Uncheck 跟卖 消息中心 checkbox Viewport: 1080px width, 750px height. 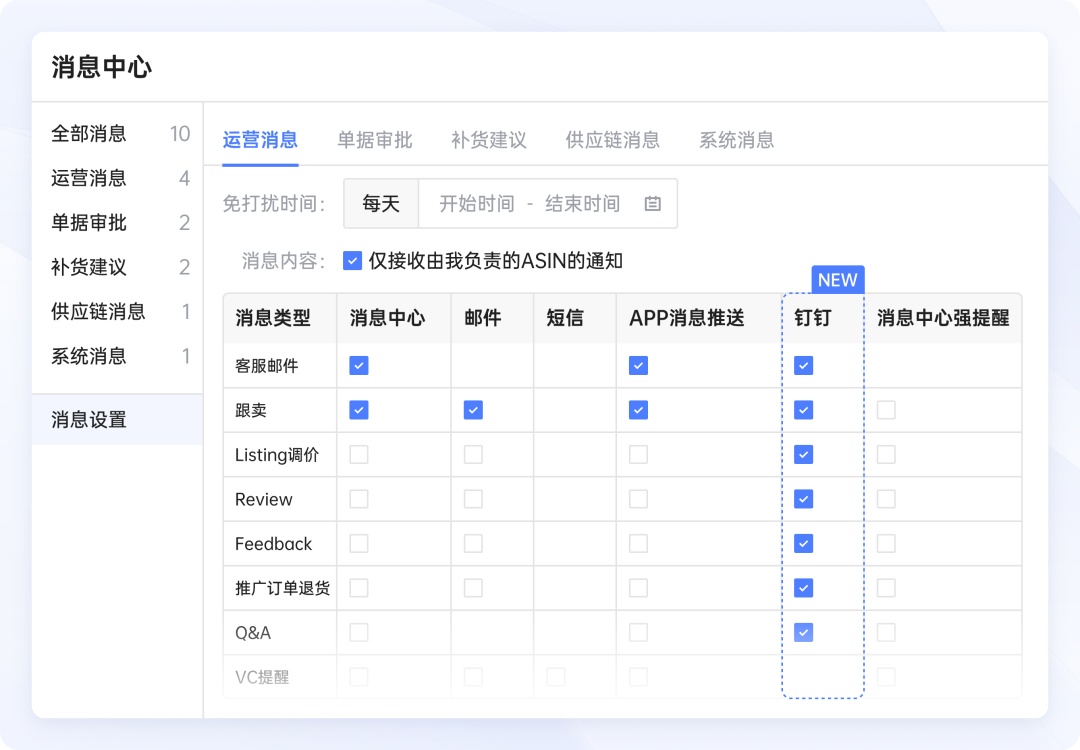359,410
